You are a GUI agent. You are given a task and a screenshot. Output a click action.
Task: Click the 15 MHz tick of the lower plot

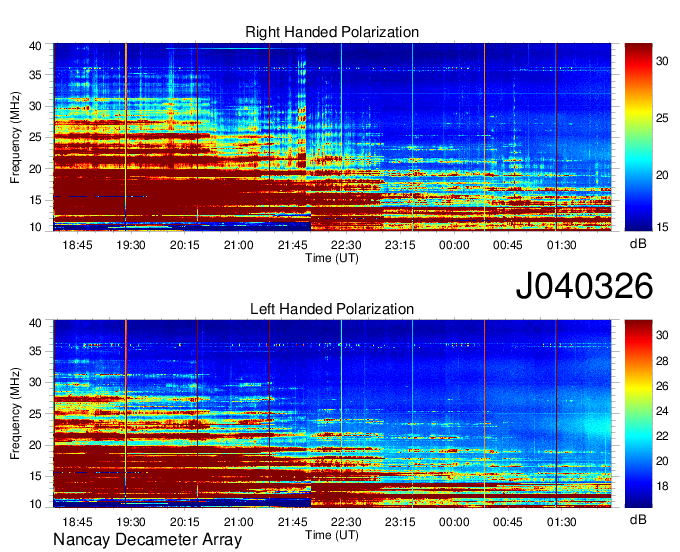pyautogui.click(x=35, y=476)
